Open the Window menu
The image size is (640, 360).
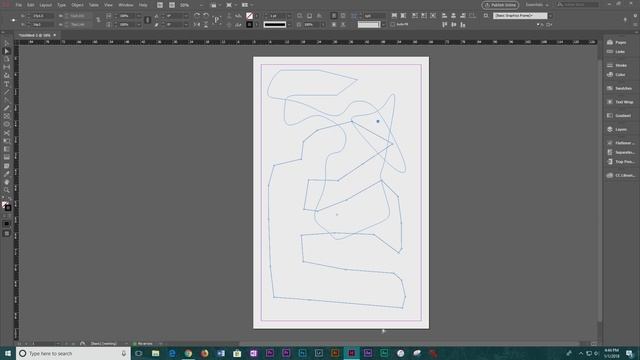pyautogui.click(x=126, y=5)
